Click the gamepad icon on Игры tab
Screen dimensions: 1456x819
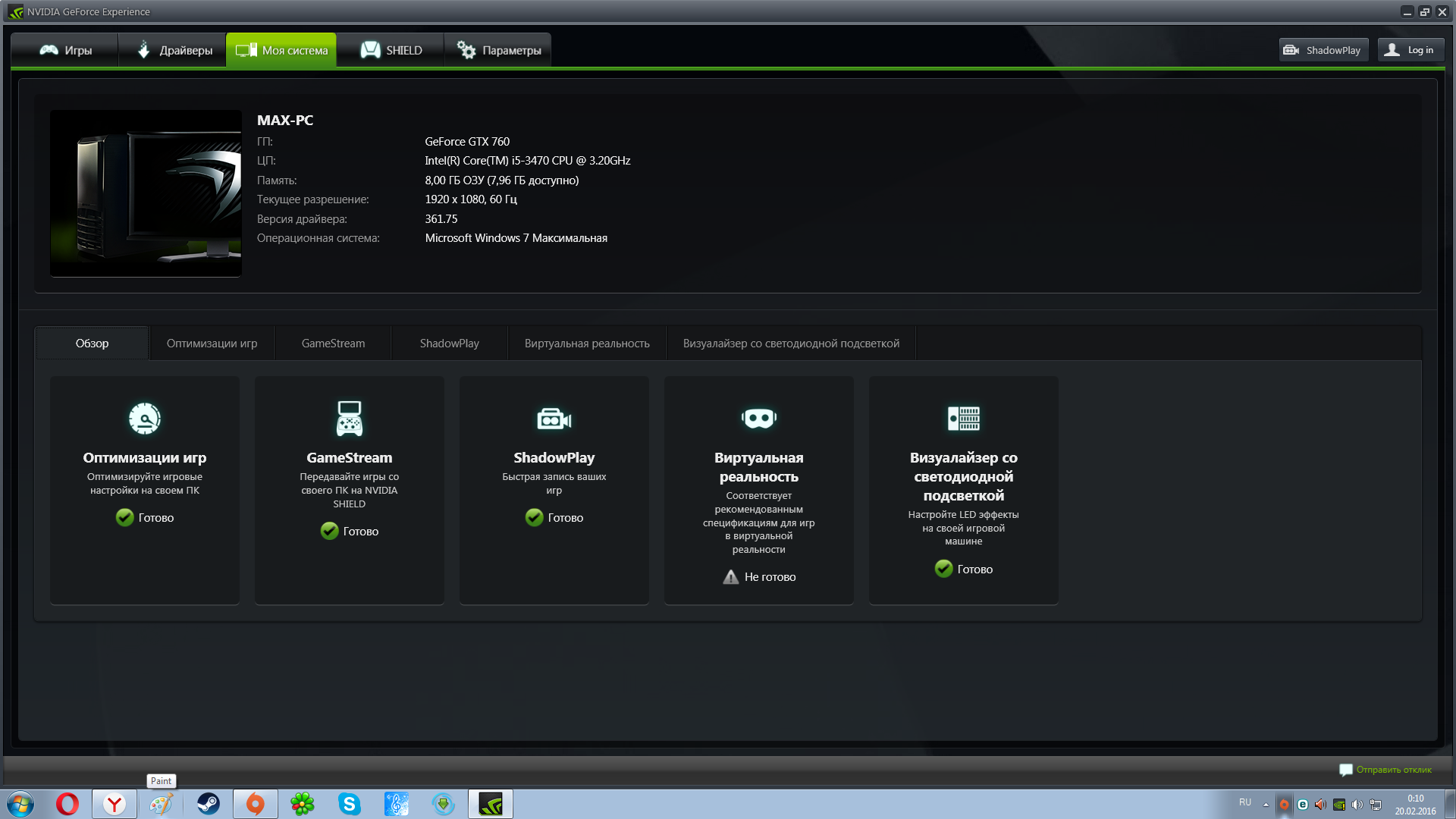49,50
